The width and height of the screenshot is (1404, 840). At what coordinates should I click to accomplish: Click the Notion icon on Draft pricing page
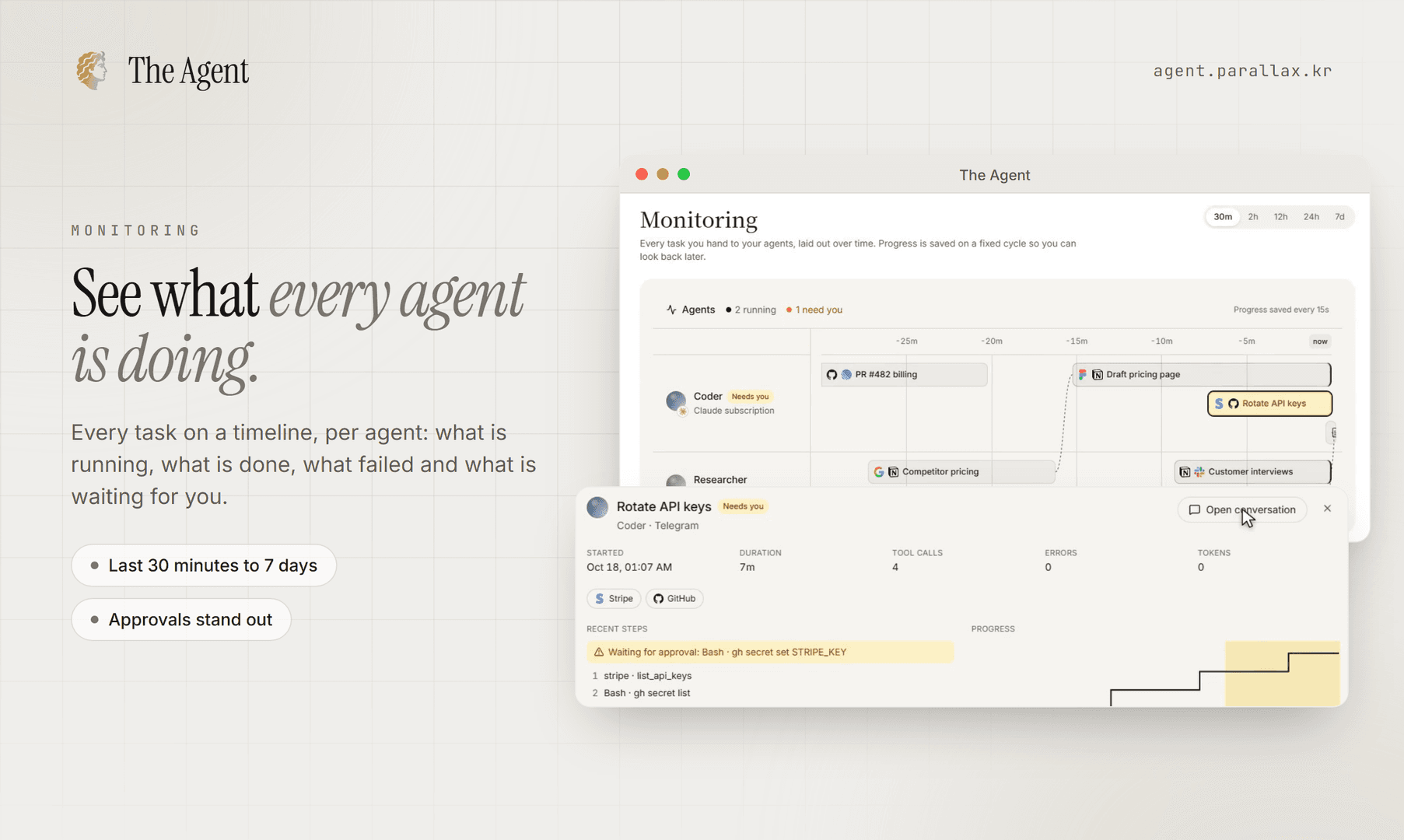[x=1097, y=374]
